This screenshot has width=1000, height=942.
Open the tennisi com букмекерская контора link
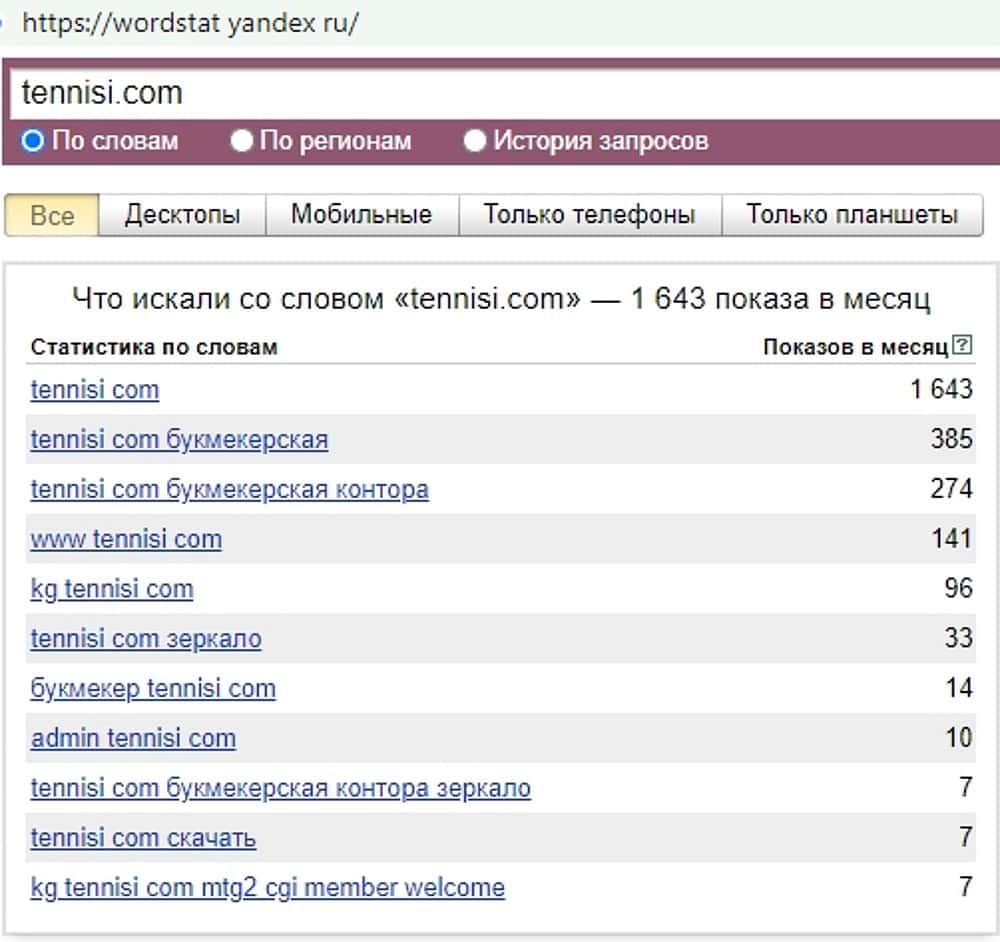click(230, 489)
